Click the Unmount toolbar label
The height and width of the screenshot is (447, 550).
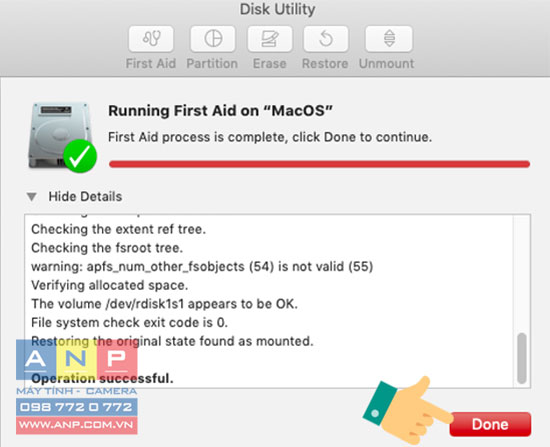click(387, 64)
